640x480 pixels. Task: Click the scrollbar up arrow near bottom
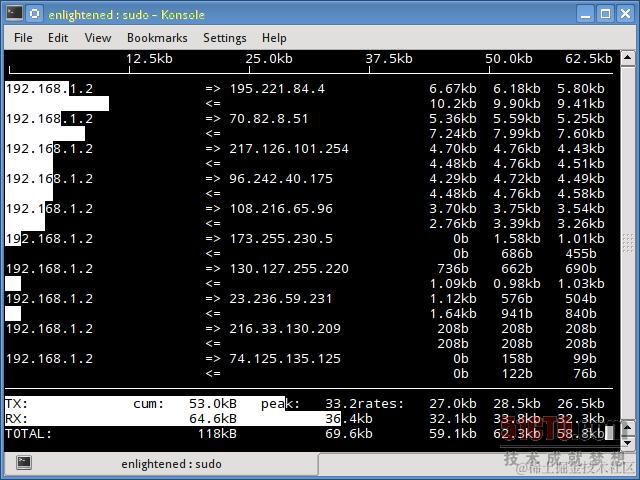[628, 427]
